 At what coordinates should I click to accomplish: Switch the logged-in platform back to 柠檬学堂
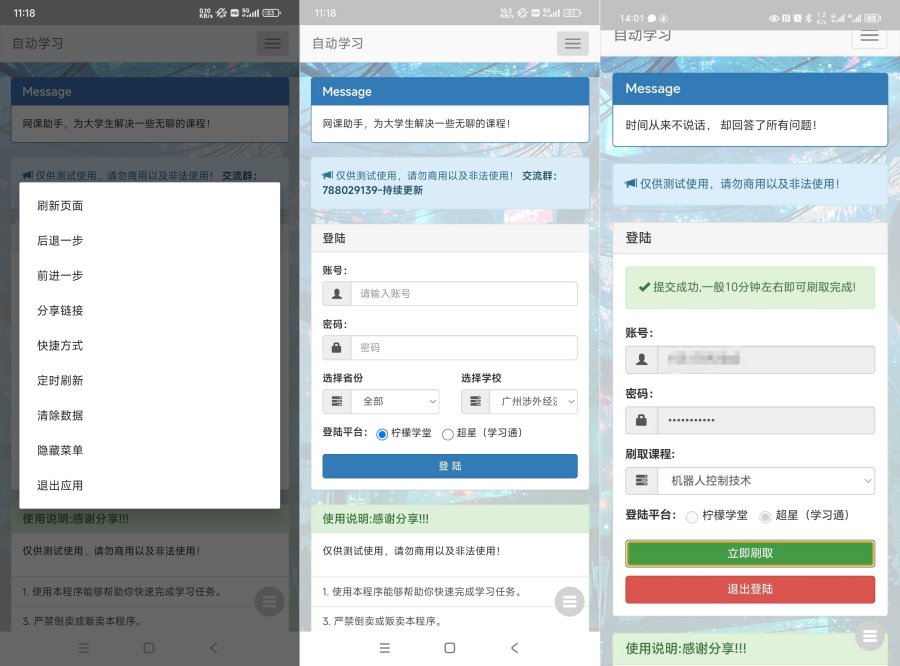click(690, 515)
